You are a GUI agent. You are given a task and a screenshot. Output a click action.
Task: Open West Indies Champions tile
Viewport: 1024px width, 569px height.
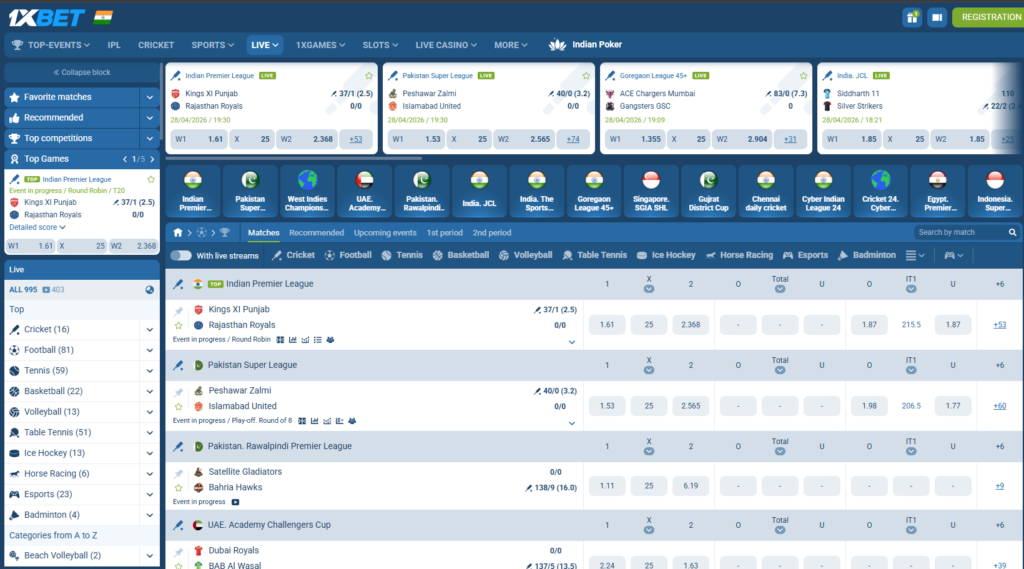(x=307, y=191)
